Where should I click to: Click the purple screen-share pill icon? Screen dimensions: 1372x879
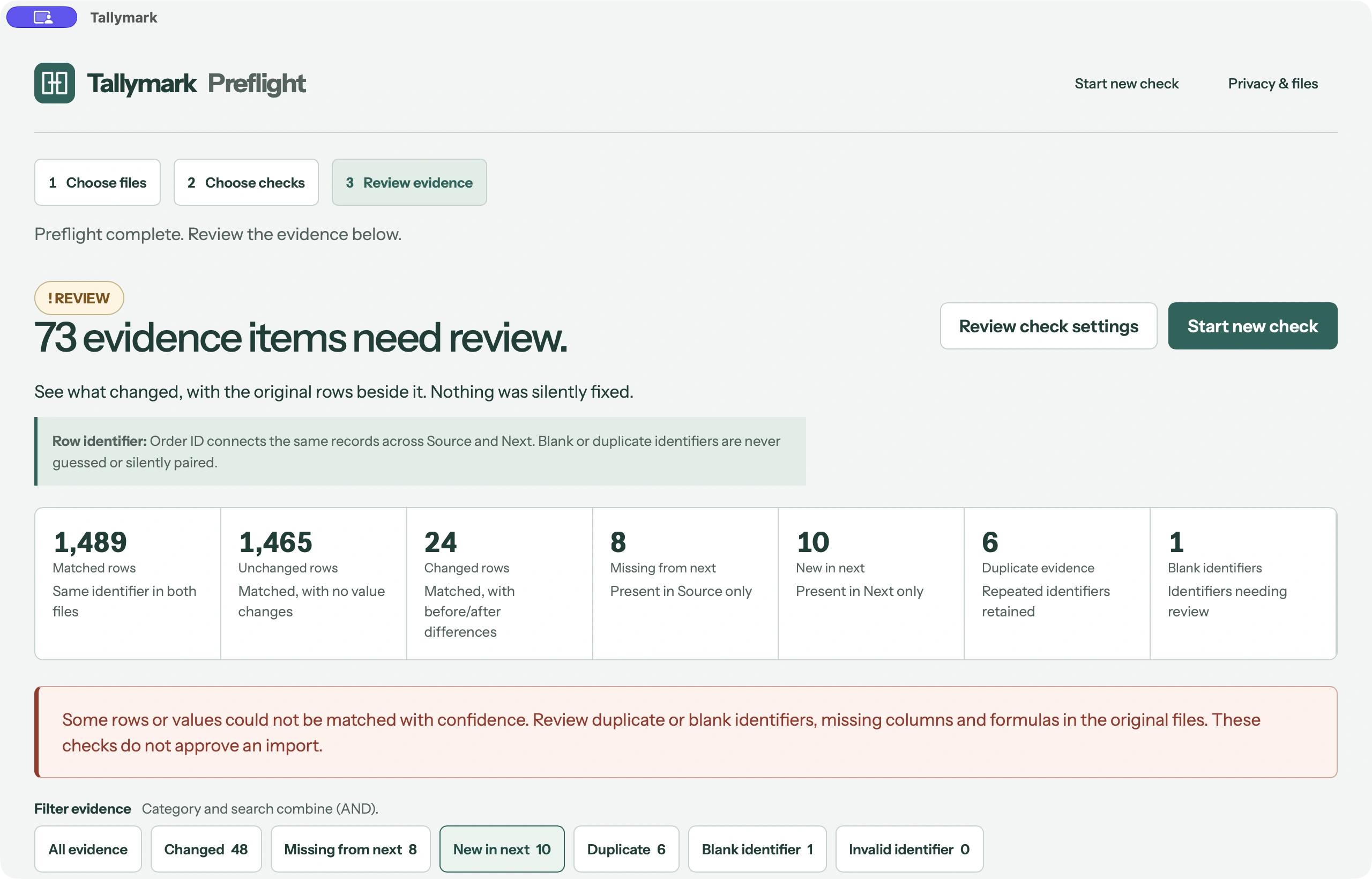pyautogui.click(x=42, y=17)
